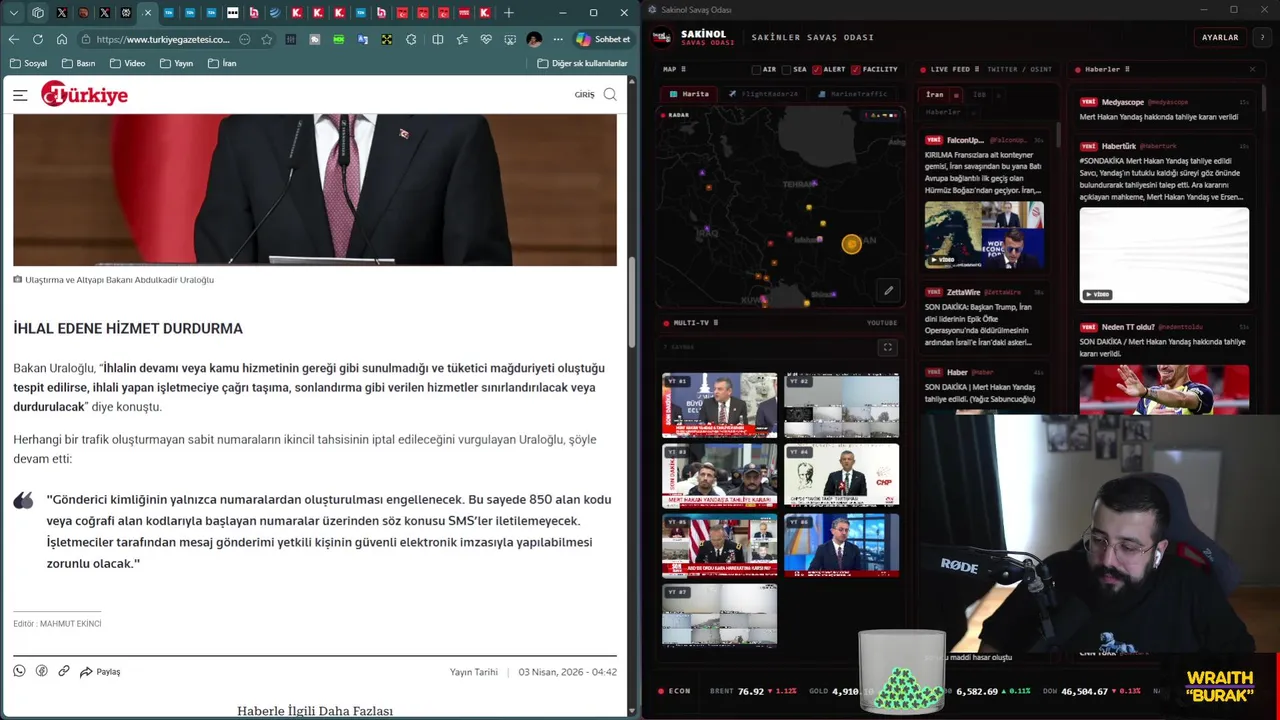Open the browser profile avatar
Screen dimensions: 1280x720
pyautogui.click(x=534, y=39)
